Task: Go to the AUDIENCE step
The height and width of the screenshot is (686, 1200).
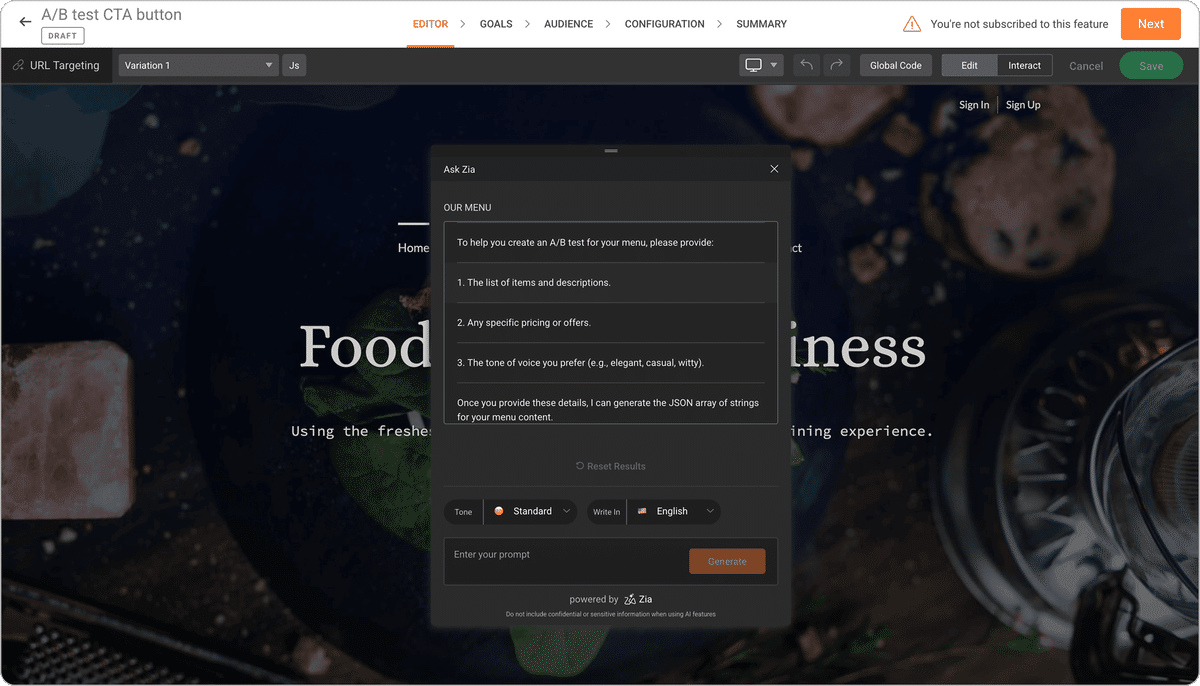Action: pos(568,24)
